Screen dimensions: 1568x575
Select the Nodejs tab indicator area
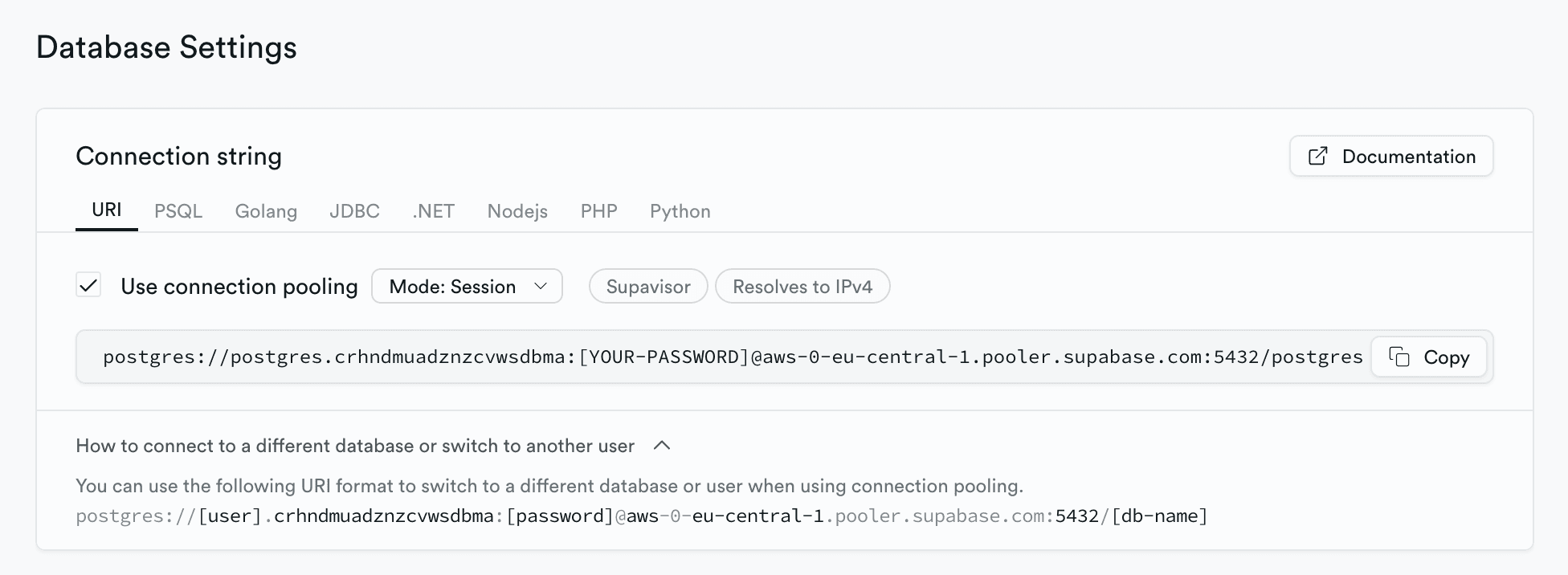[x=517, y=211]
